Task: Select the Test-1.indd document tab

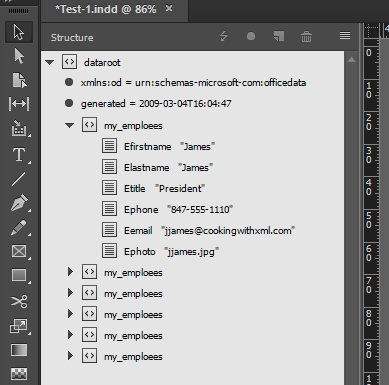Action: (x=106, y=9)
